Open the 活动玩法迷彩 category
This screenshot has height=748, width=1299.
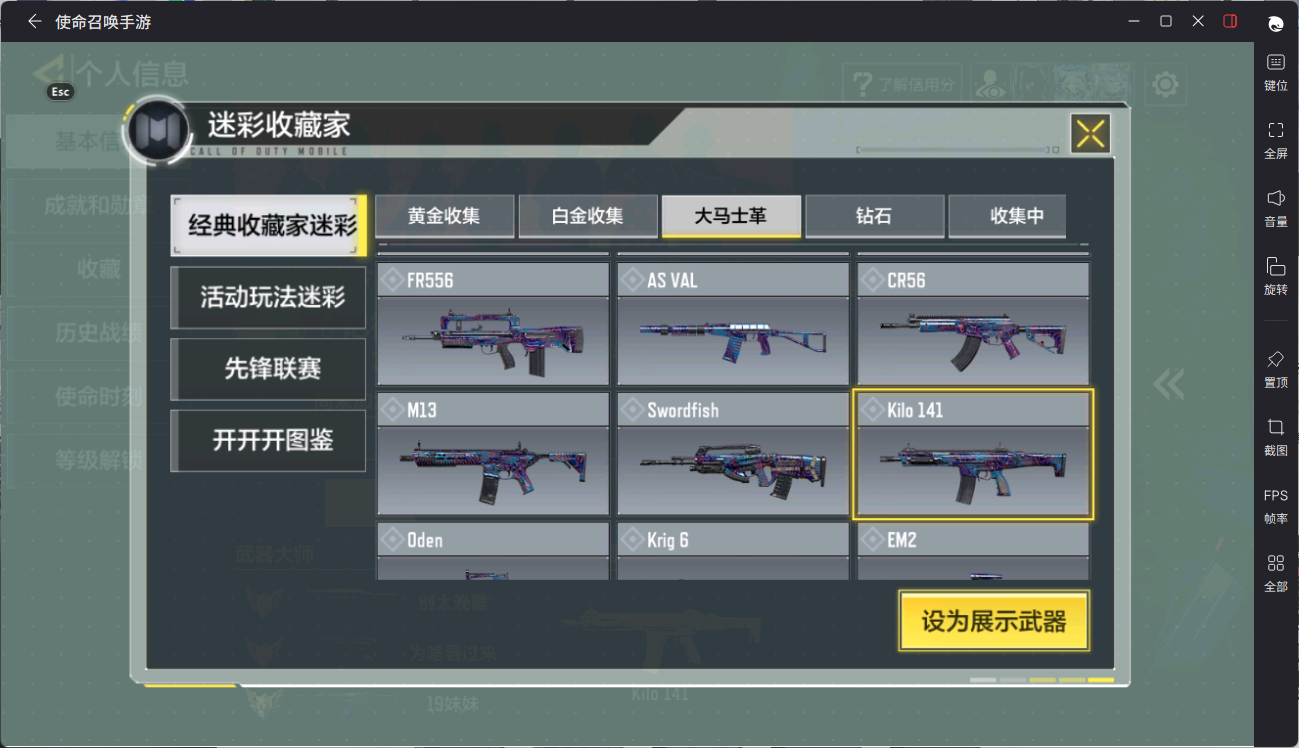click(x=268, y=298)
